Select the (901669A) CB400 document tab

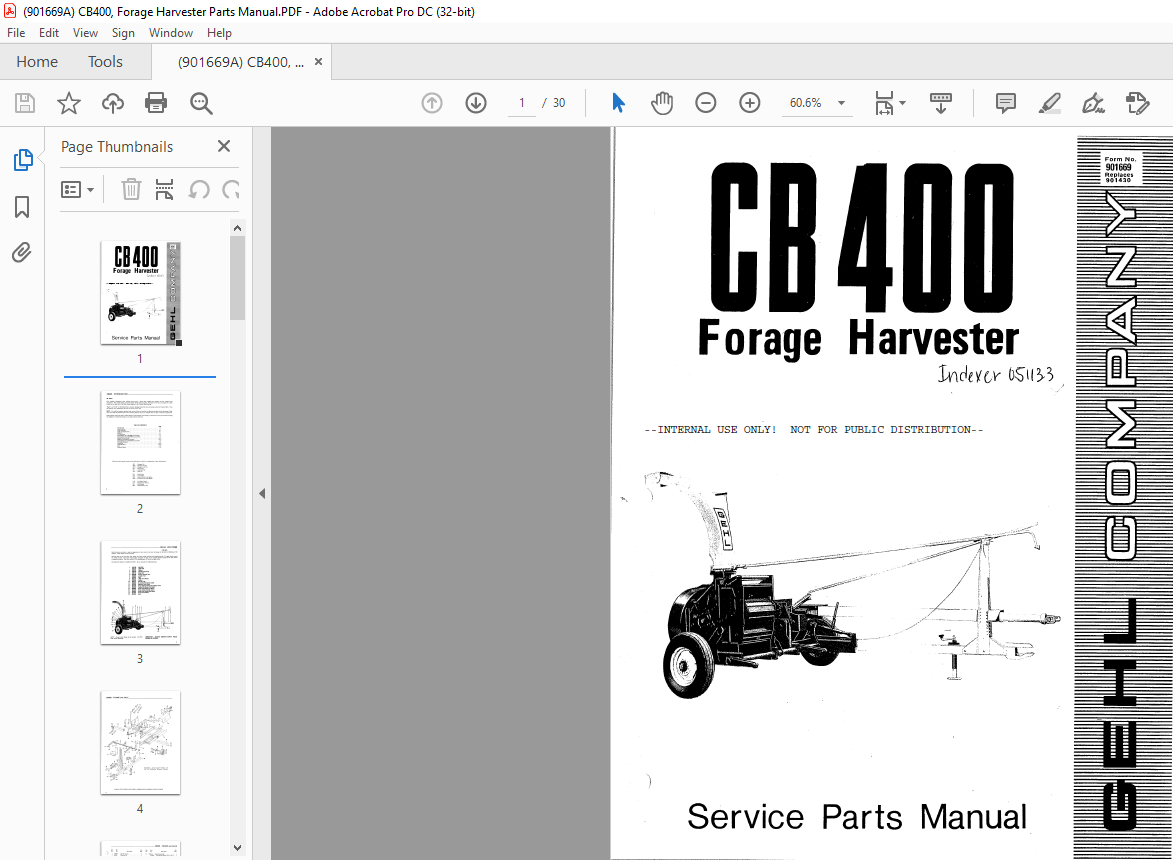click(x=241, y=62)
